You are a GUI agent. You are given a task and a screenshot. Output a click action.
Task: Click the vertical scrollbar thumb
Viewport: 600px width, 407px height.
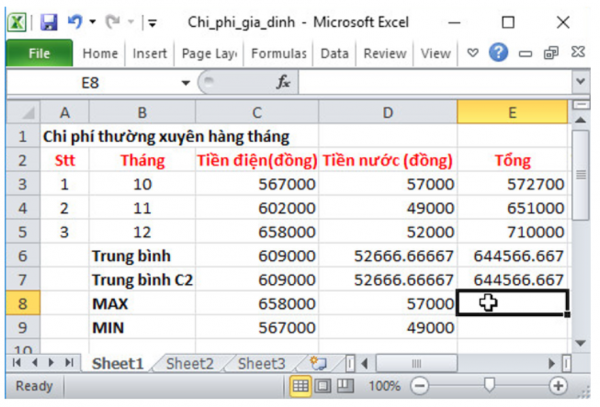click(x=581, y=175)
